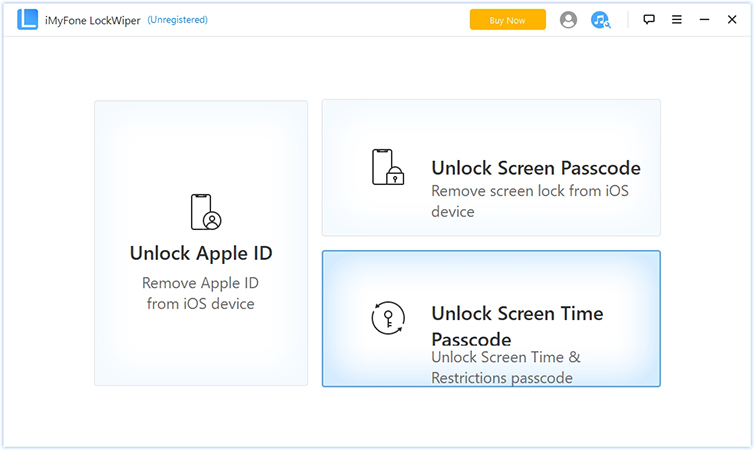The height and width of the screenshot is (451, 755).
Task: Click the Remove Apple ID description text
Action: [200, 293]
